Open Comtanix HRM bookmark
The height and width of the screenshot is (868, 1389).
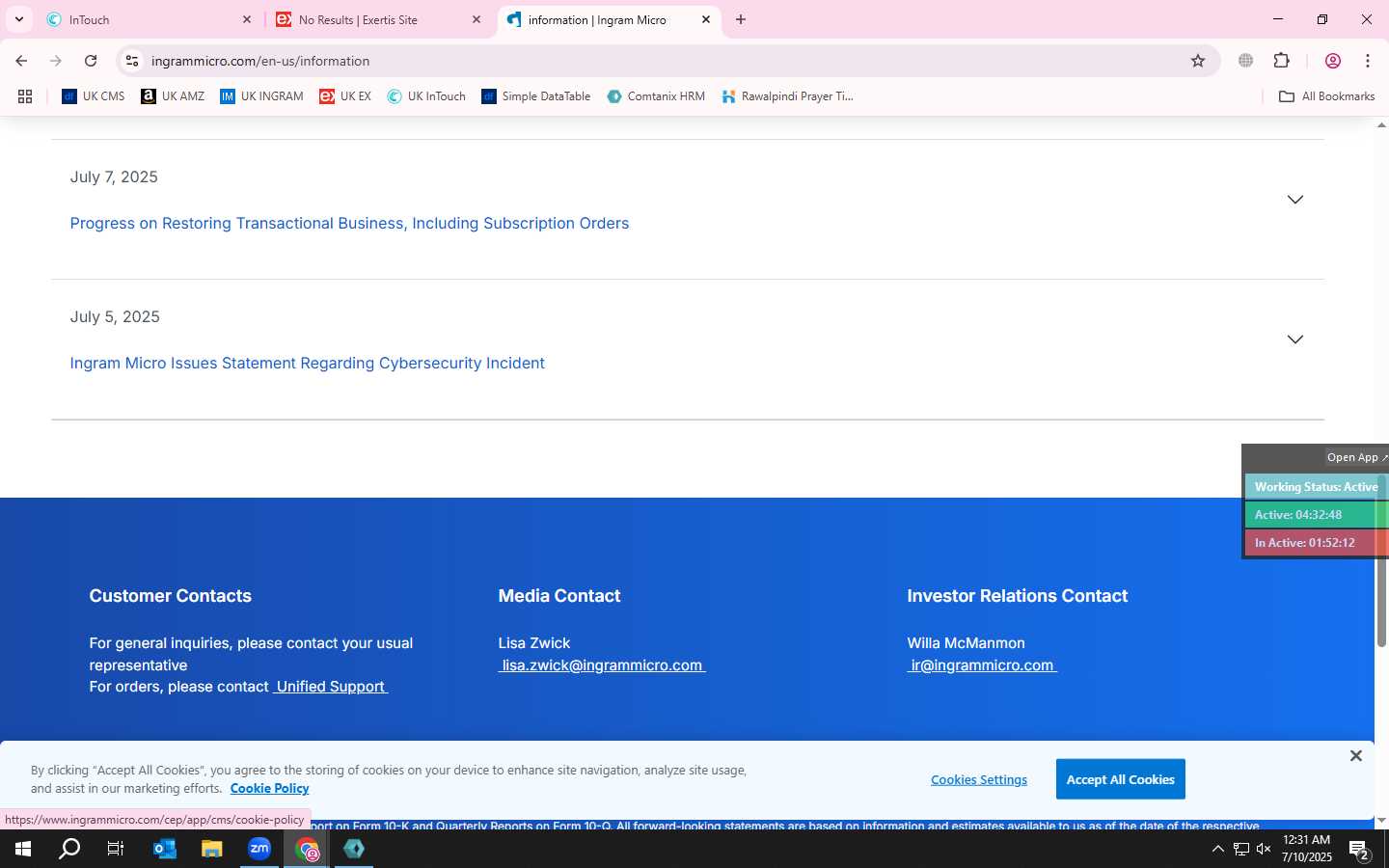656,96
